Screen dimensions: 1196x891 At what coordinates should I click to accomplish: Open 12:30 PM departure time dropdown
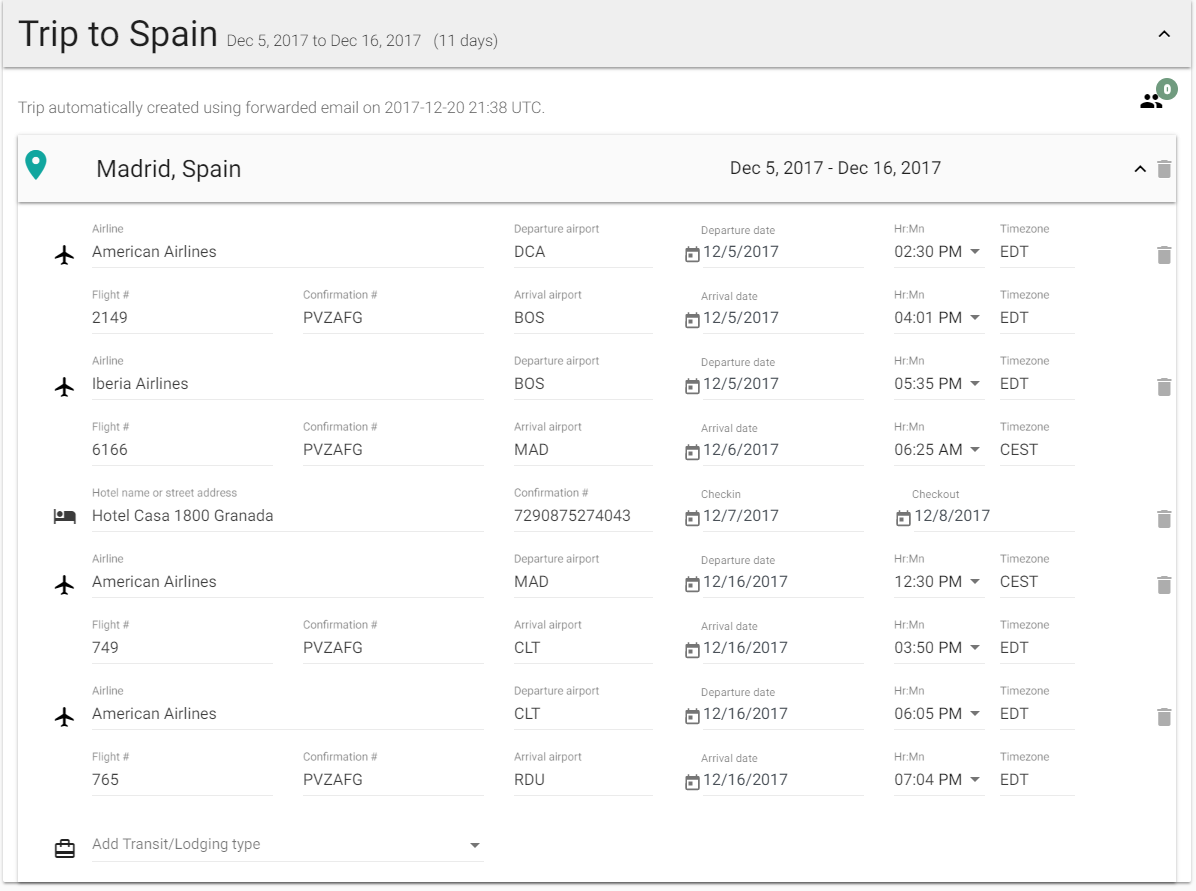point(975,581)
